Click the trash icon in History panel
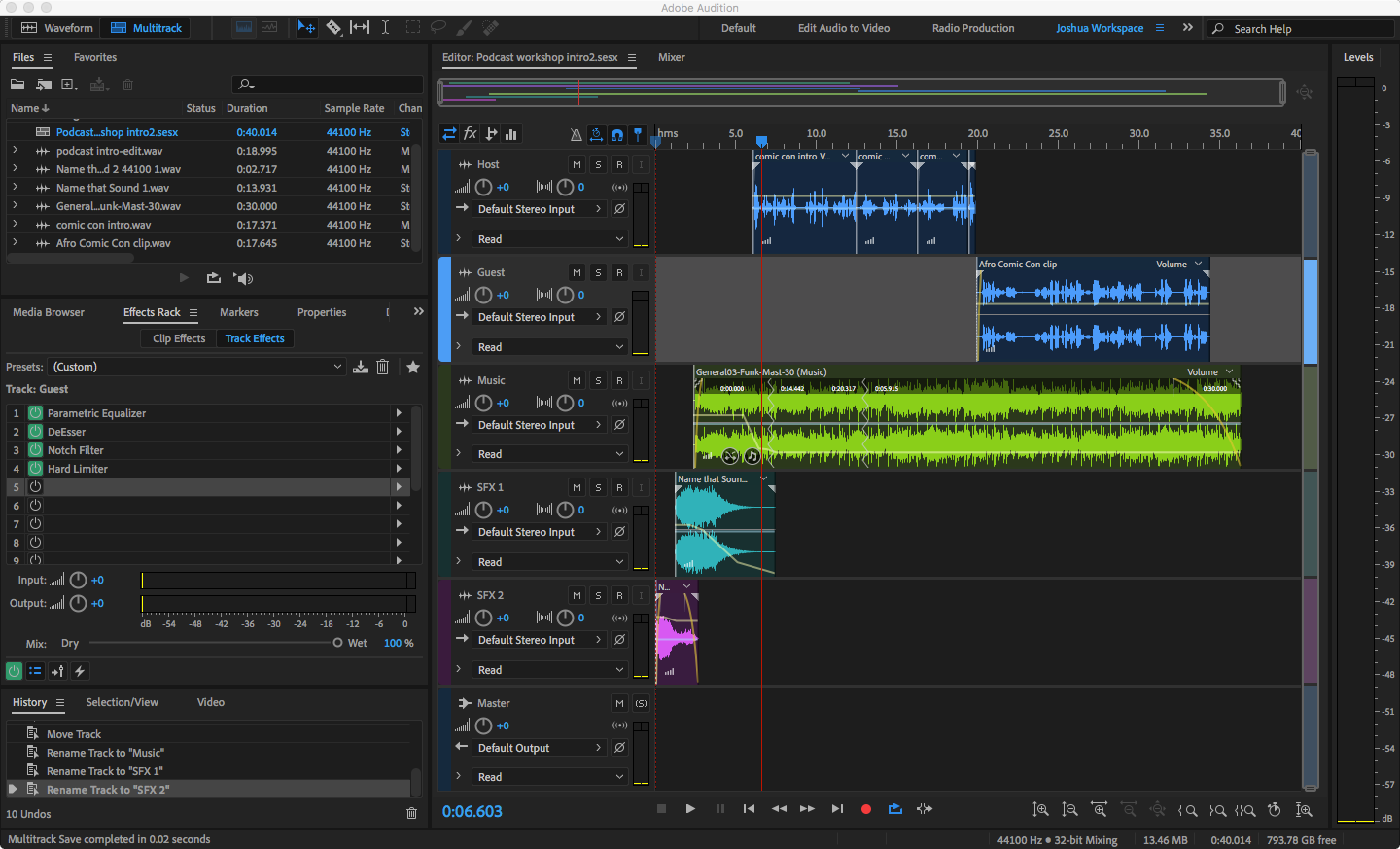1400x849 pixels. click(411, 813)
